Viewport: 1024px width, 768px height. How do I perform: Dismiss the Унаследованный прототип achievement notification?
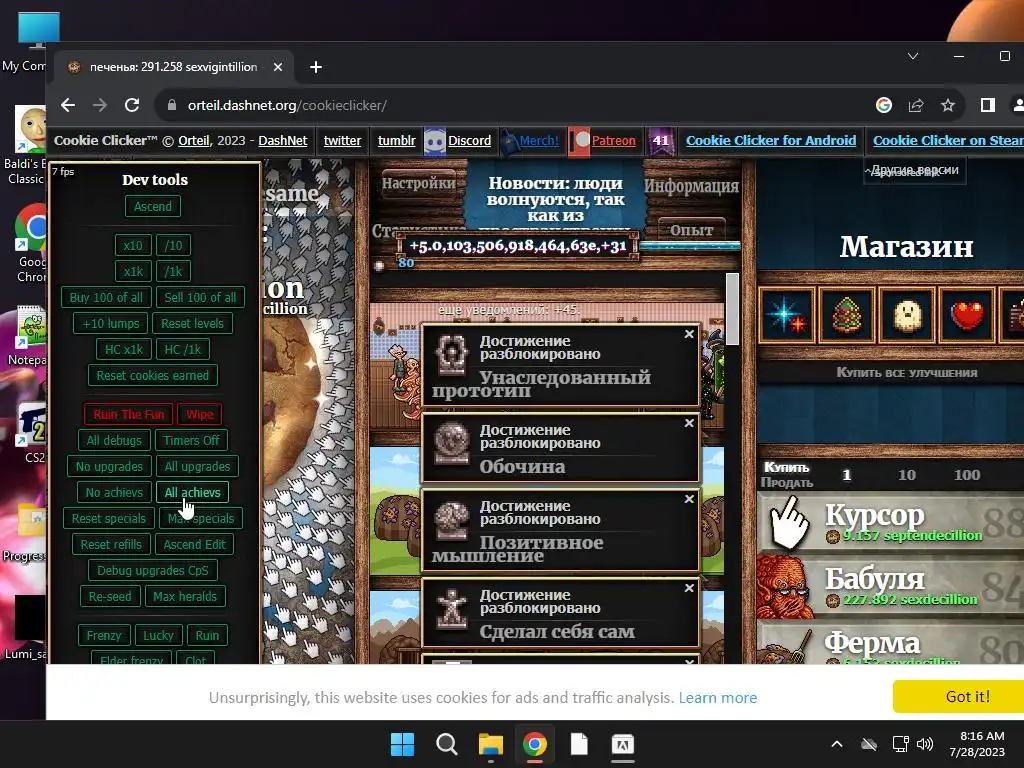coord(689,334)
